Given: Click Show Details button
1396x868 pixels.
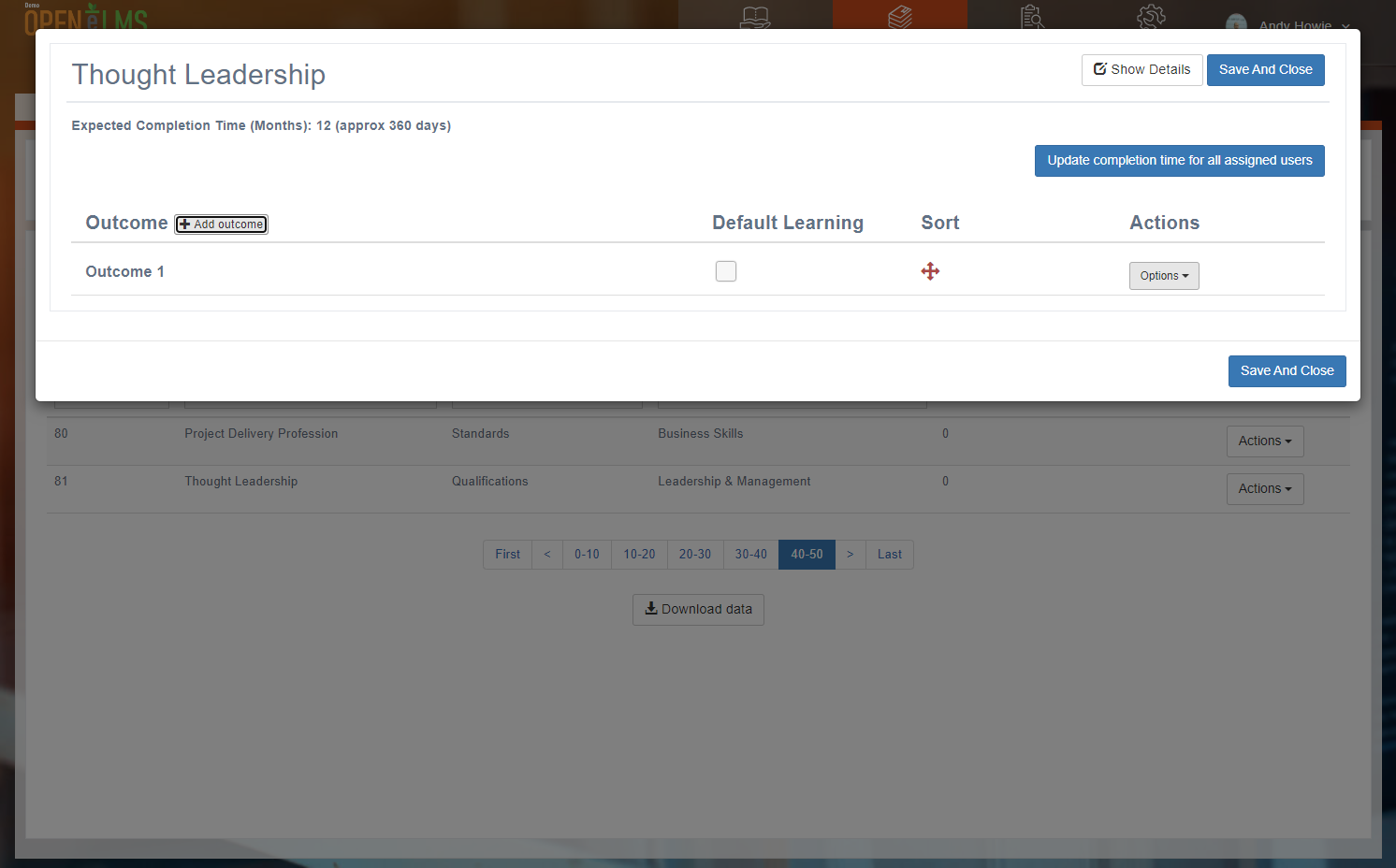Looking at the screenshot, I should coord(1142,70).
